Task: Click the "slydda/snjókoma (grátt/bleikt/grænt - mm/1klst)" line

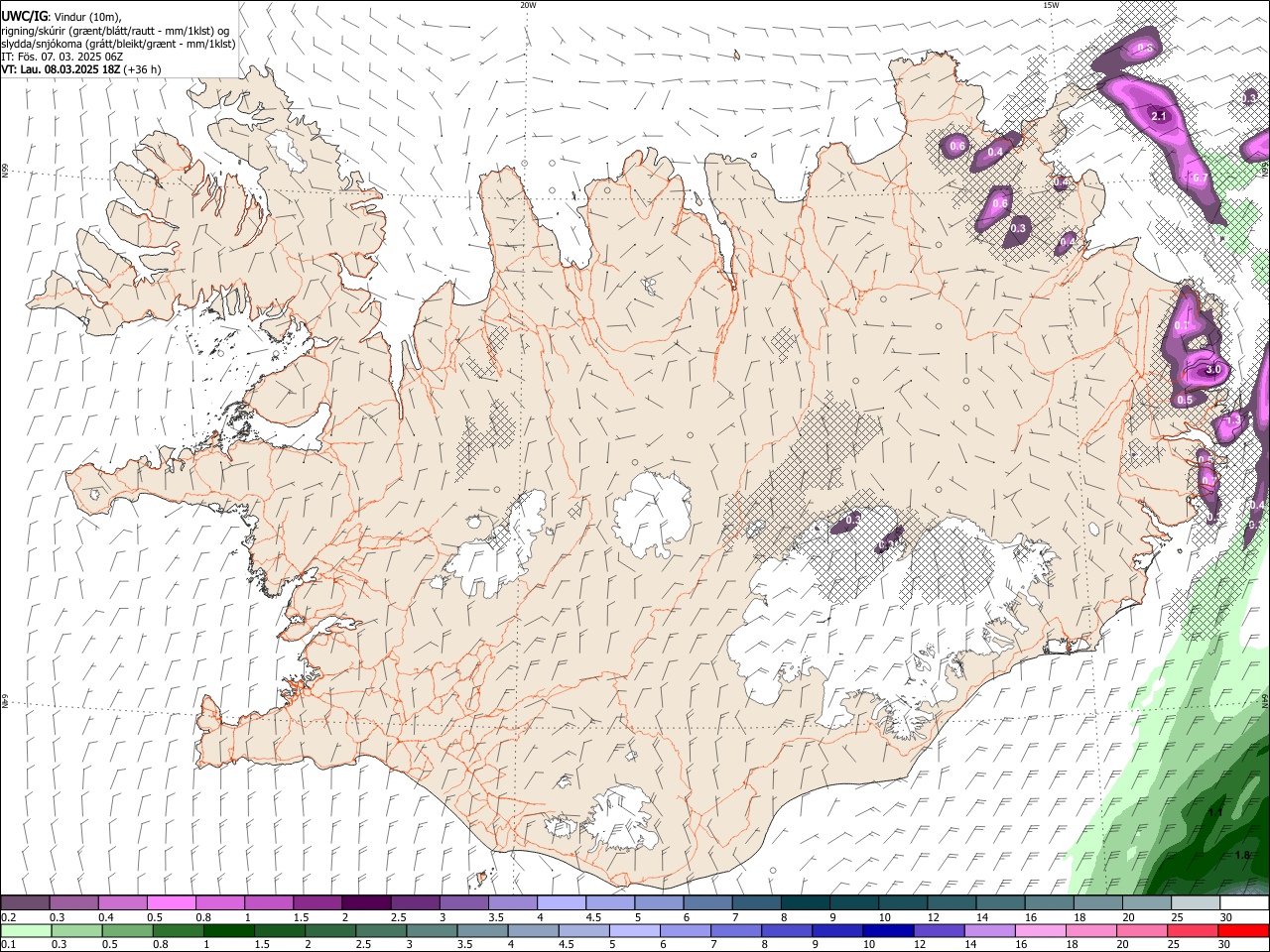Action: [x=118, y=44]
